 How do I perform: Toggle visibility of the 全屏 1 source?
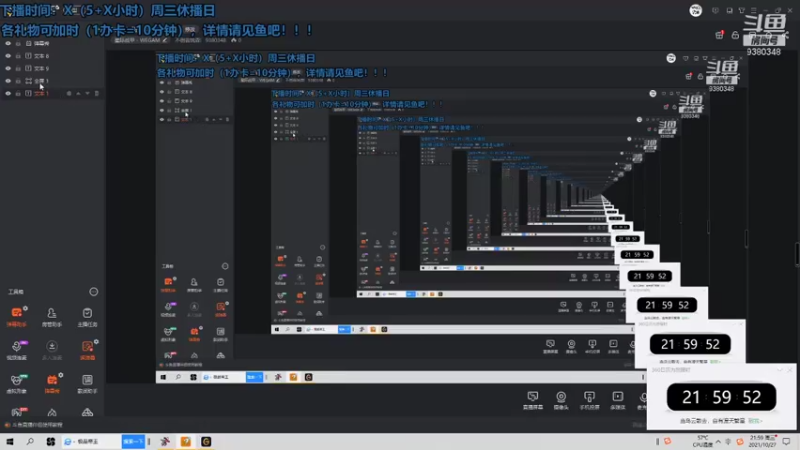tap(8, 81)
